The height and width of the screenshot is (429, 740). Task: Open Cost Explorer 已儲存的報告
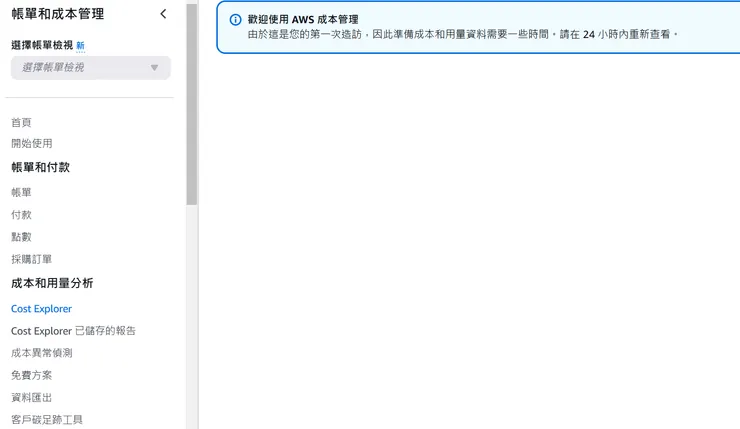tap(73, 331)
